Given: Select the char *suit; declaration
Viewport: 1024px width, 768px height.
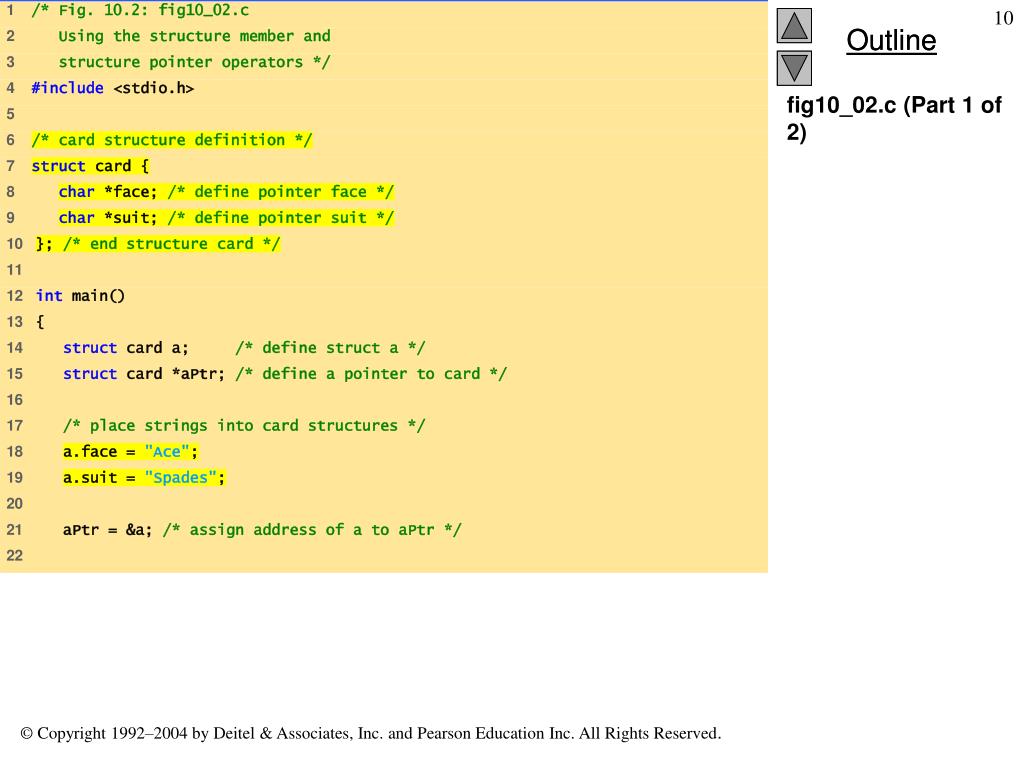Looking at the screenshot, I should point(108,217).
